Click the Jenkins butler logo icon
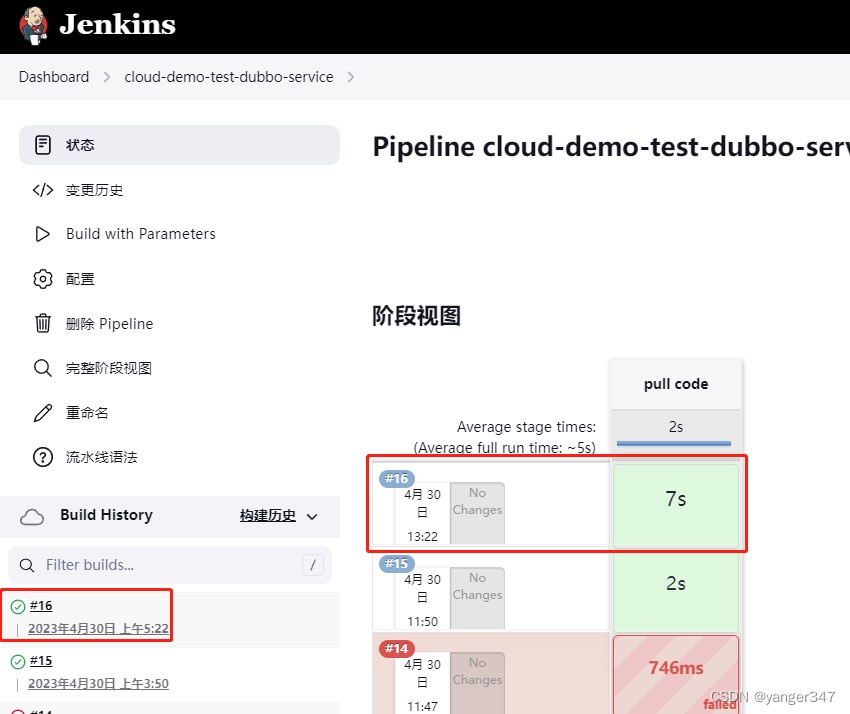The height and width of the screenshot is (714, 850). point(33,26)
